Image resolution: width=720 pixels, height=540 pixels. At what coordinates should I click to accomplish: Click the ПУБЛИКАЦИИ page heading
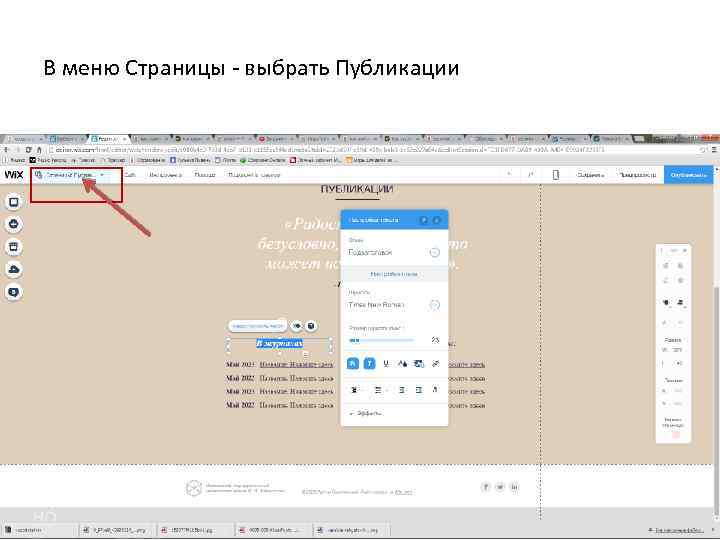(x=357, y=189)
